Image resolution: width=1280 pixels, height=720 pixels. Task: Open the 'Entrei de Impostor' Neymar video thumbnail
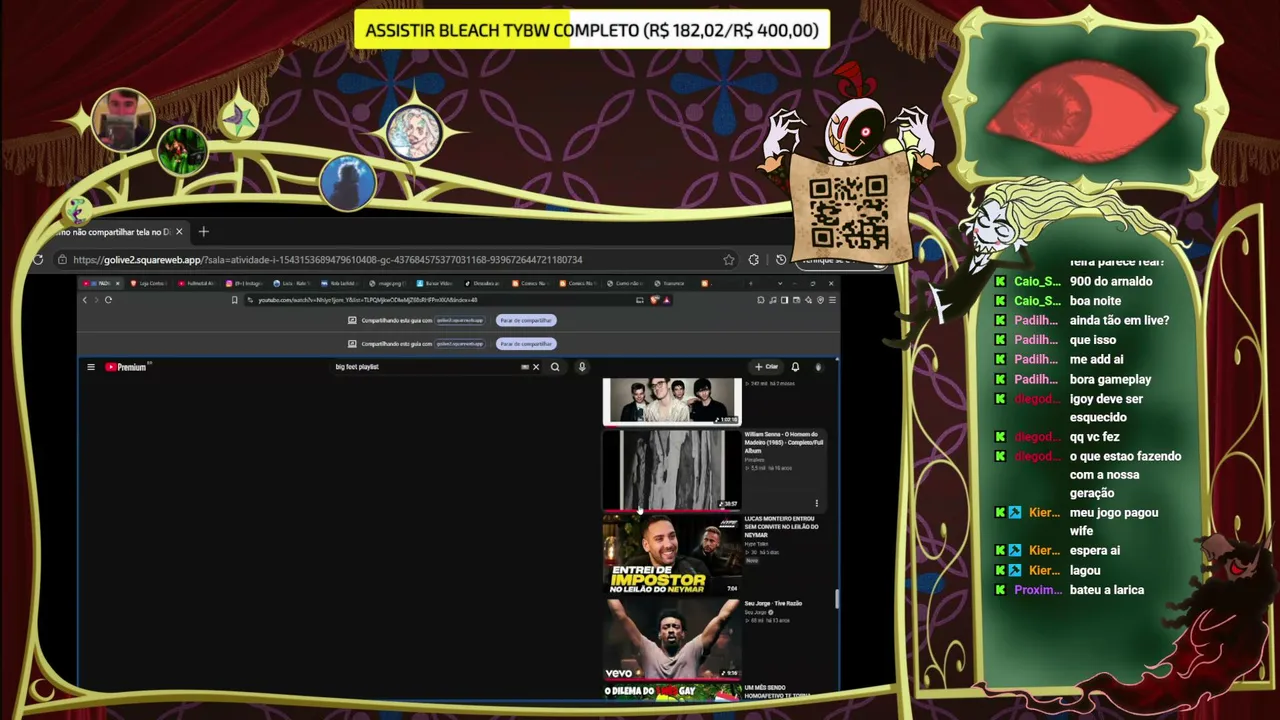tap(672, 554)
